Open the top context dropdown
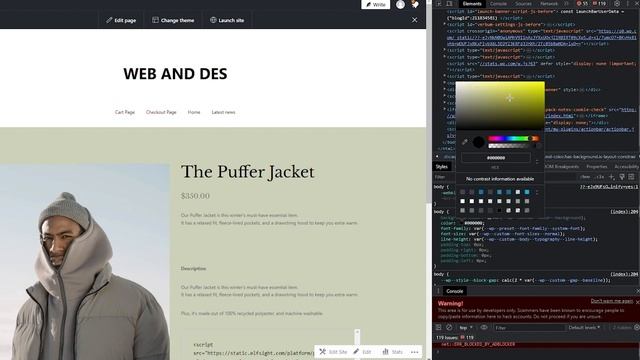This screenshot has width=640, height=360. coord(466,328)
